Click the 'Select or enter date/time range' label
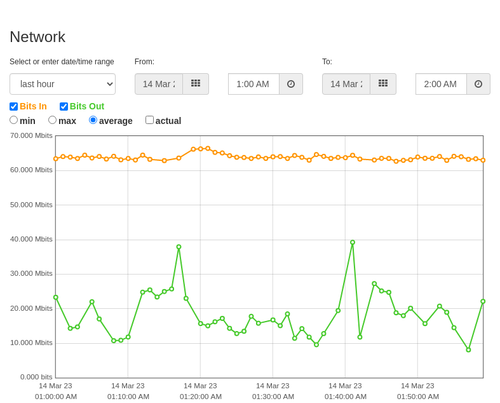 (62, 62)
